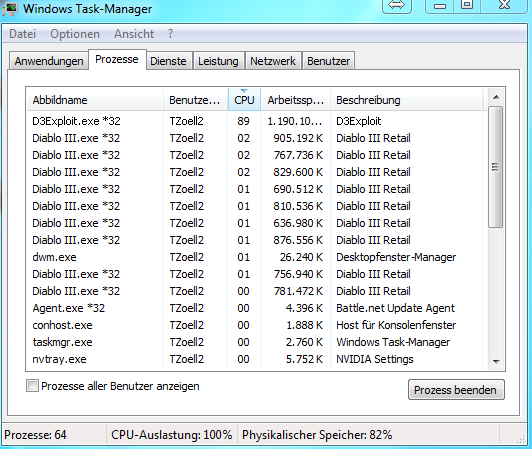532x456 pixels.
Task: Open the question mark help menu
Action: click(170, 34)
